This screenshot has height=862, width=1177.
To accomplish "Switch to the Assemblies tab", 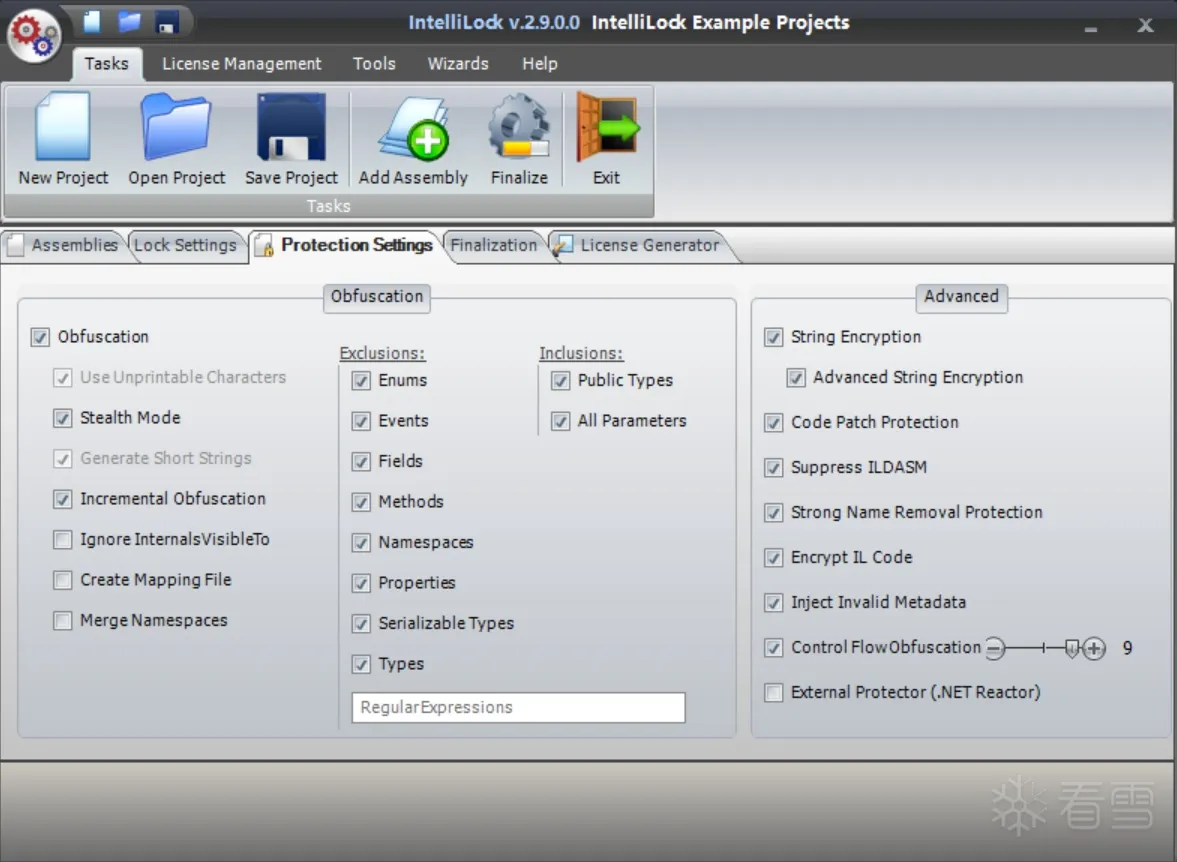I will click(x=64, y=246).
